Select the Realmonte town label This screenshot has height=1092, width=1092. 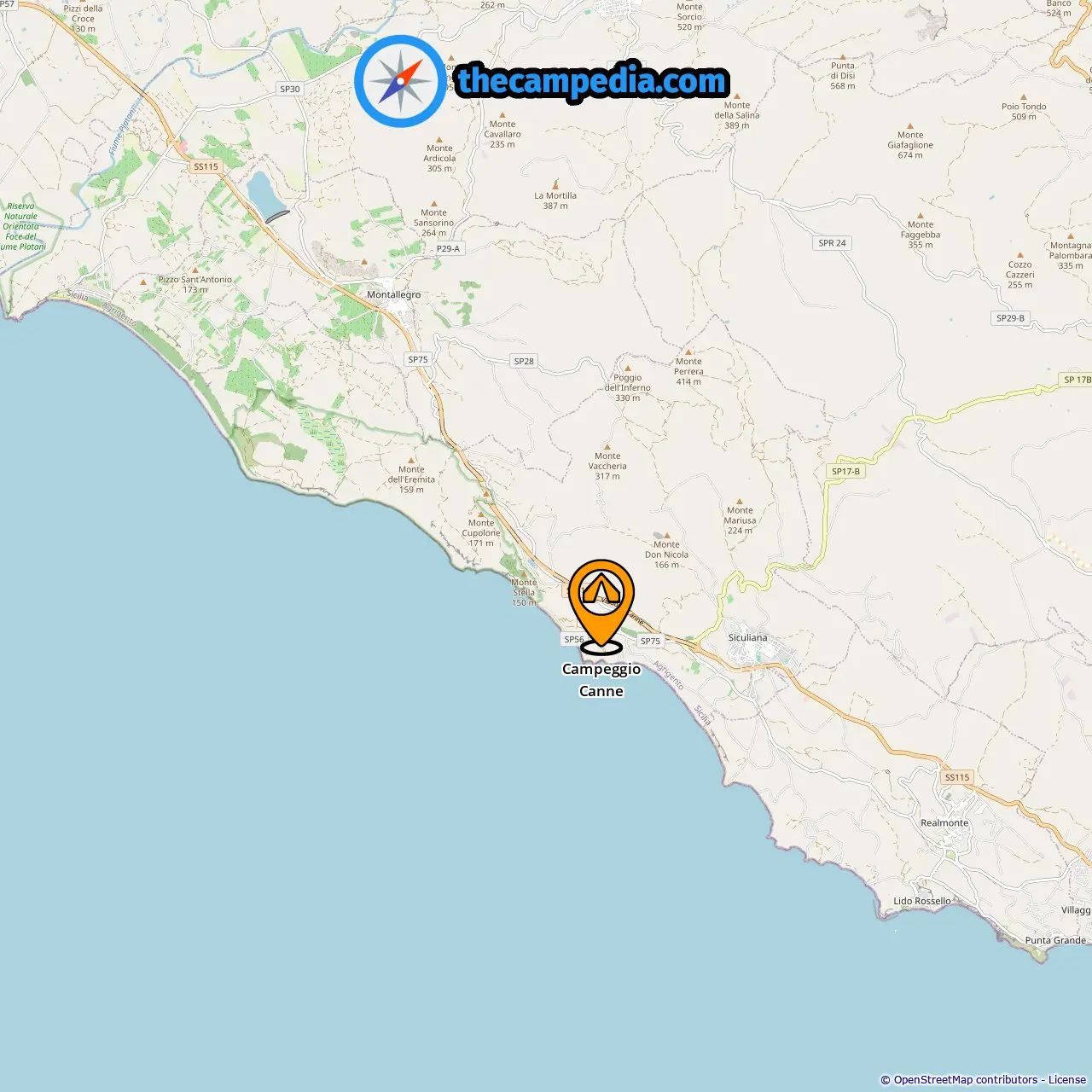(944, 822)
